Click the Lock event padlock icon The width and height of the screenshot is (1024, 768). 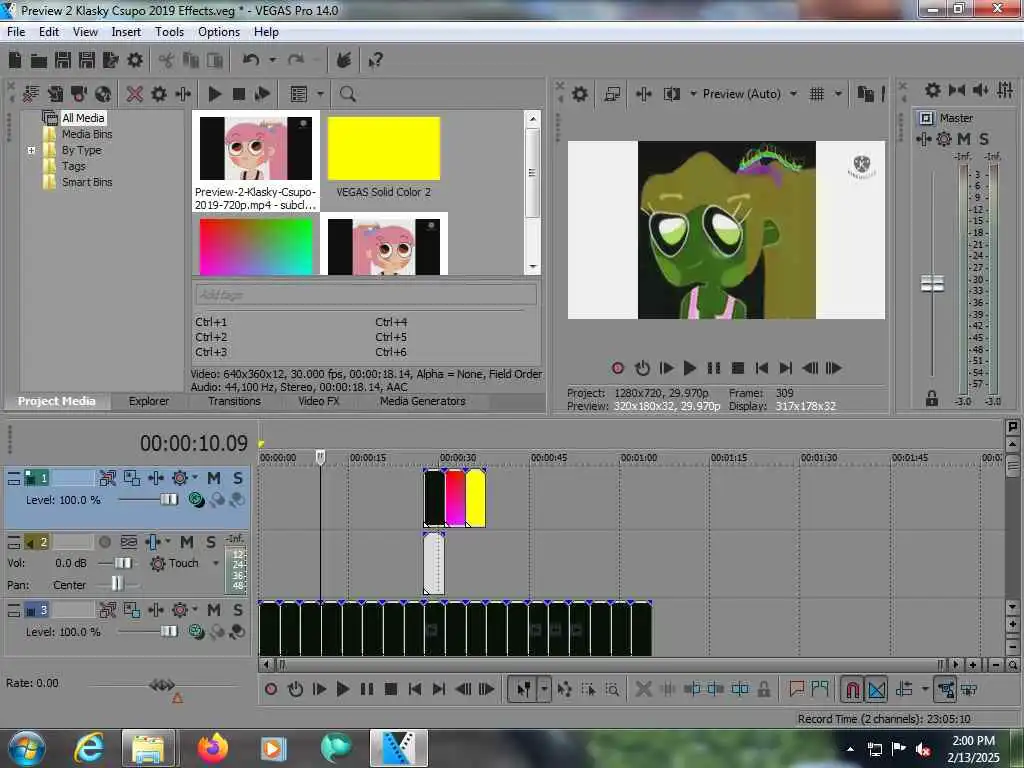pyautogui.click(x=763, y=689)
